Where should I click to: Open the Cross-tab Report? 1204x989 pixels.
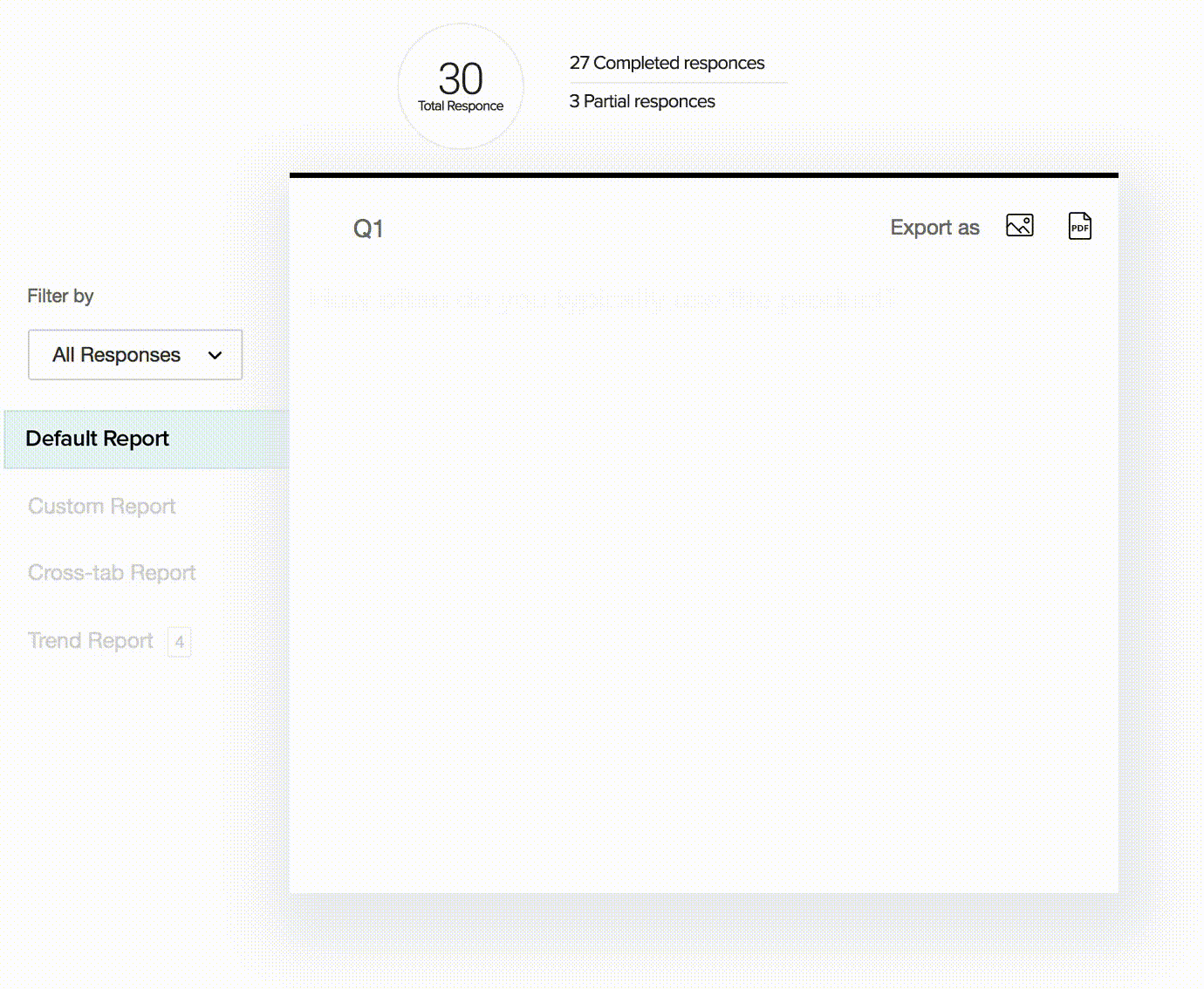pos(112,573)
